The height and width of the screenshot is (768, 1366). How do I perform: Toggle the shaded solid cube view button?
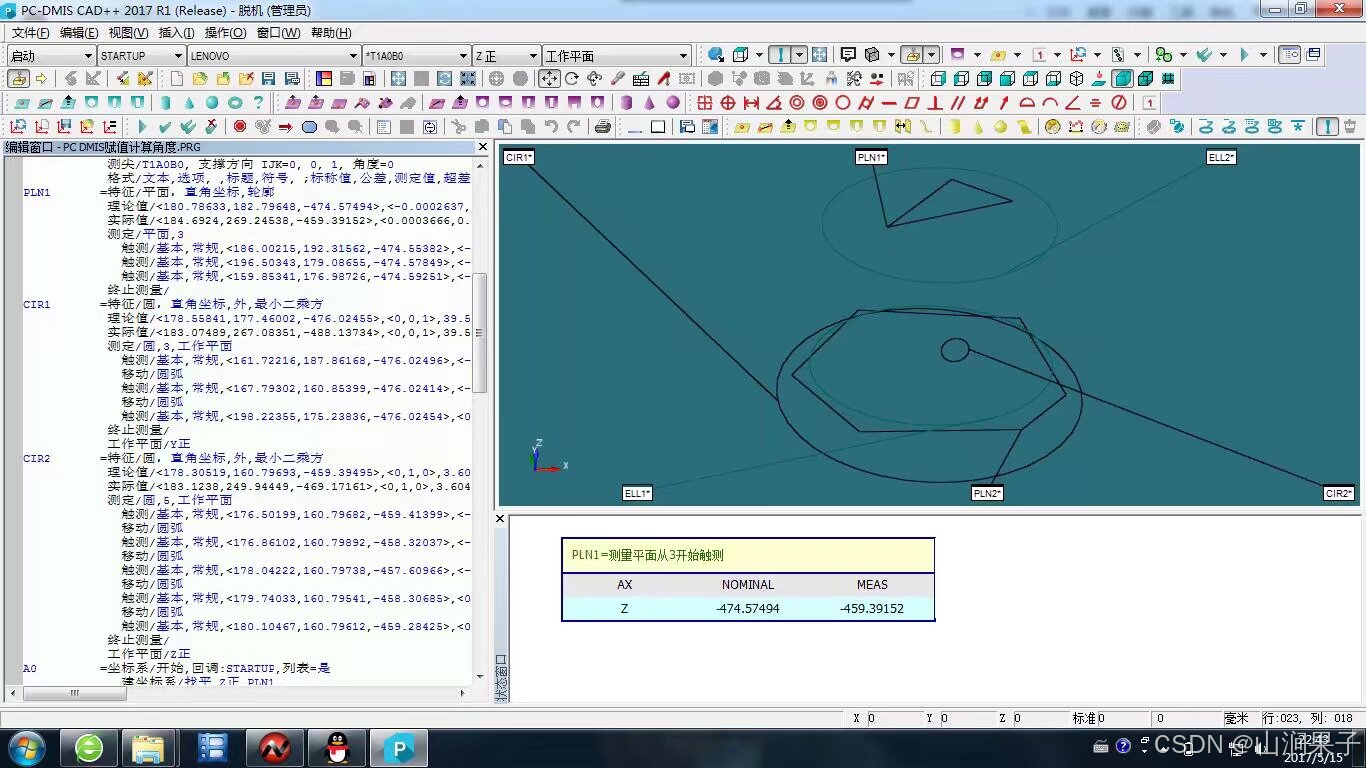click(1123, 78)
